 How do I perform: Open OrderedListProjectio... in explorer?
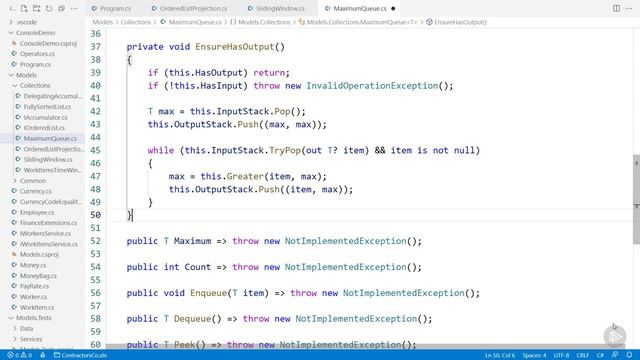(x=53, y=149)
